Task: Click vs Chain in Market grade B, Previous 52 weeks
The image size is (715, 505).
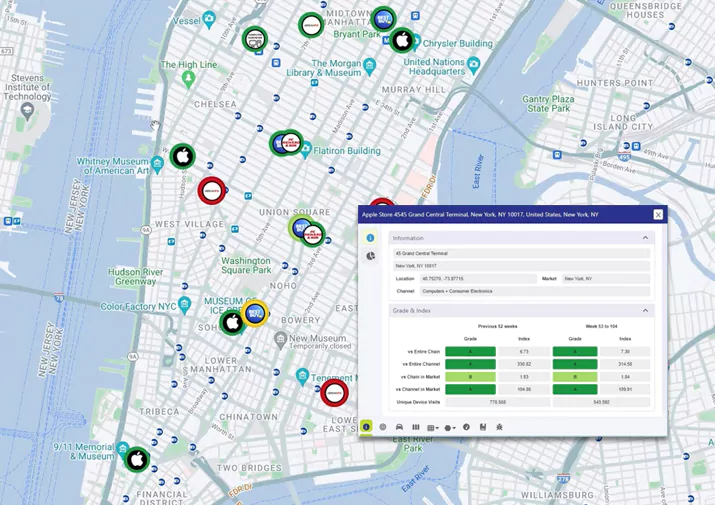Action: point(470,377)
